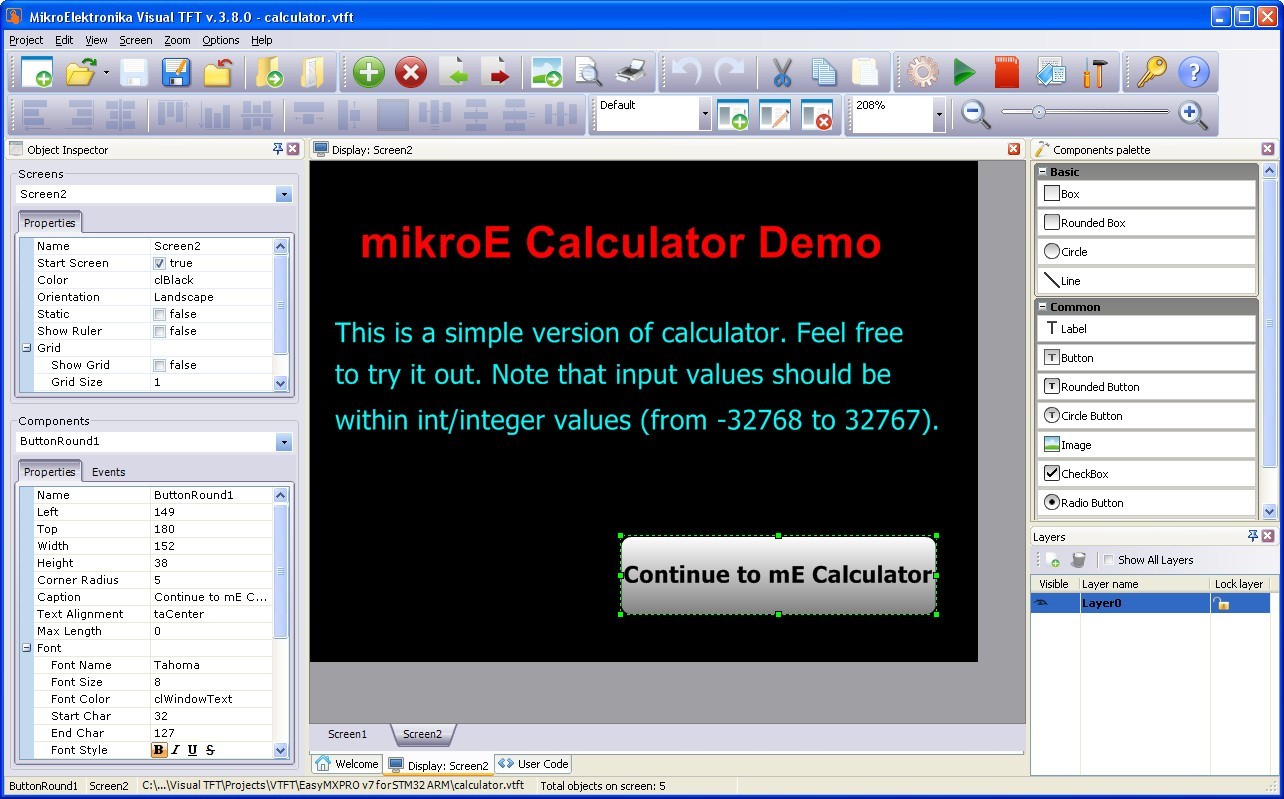Toggle Layer0 visibility eye icon
This screenshot has height=799, width=1284.
point(1042,603)
